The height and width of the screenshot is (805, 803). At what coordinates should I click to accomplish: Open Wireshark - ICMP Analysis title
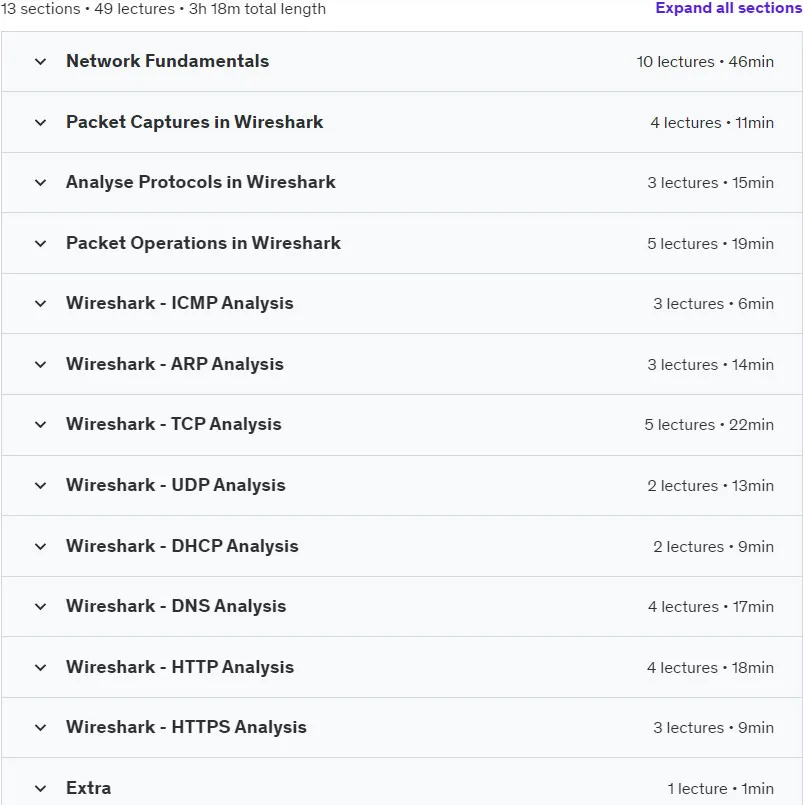tap(180, 303)
